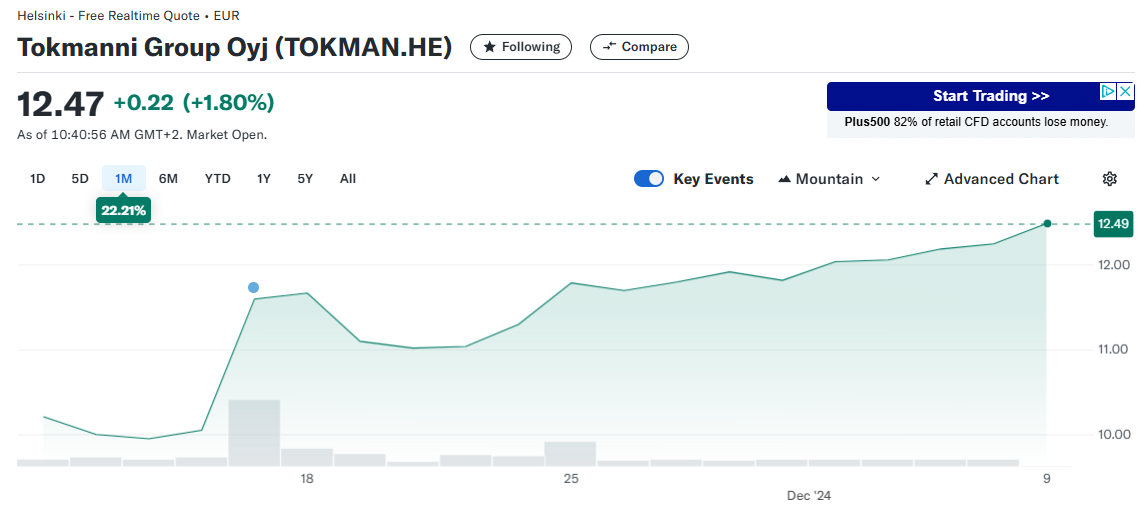Select the 5D time range
The height and width of the screenshot is (508, 1144).
click(x=80, y=179)
